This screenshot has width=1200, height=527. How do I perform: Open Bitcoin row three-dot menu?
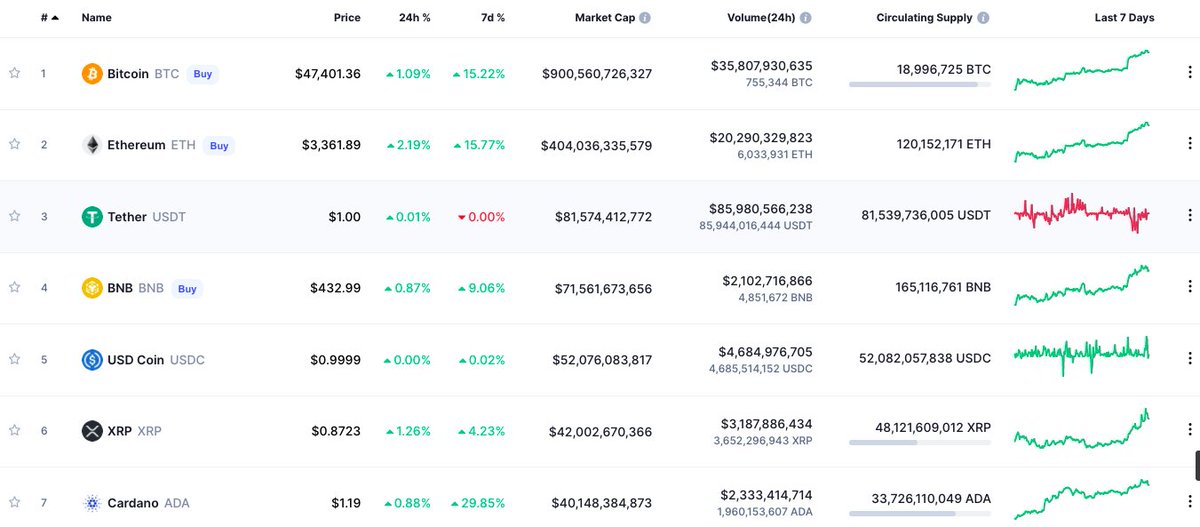(1189, 73)
